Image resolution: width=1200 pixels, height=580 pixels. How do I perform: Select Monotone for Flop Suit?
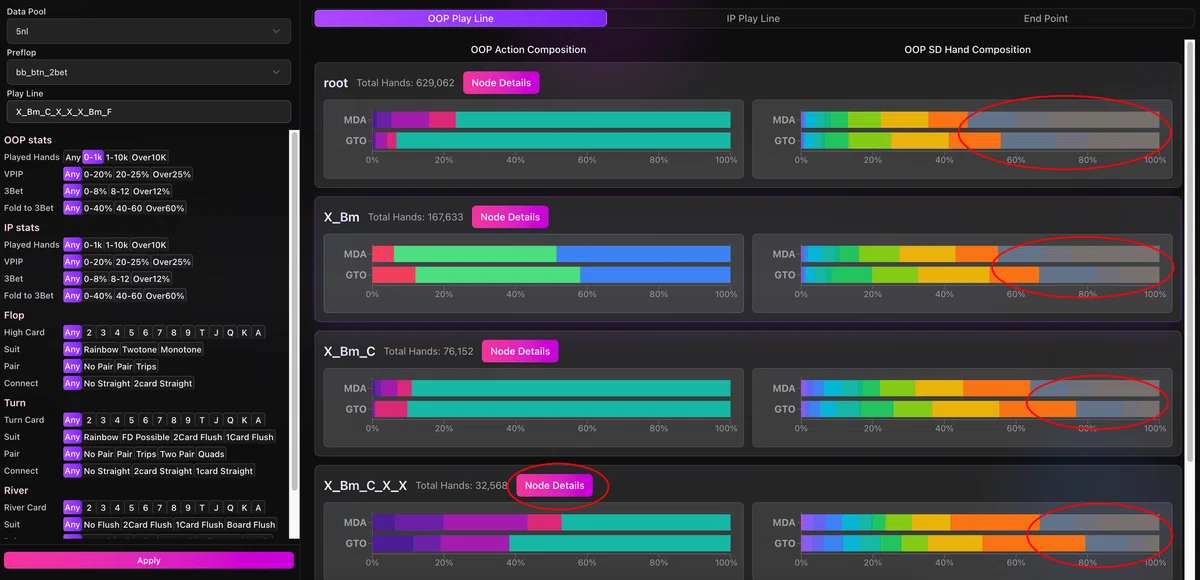click(x=182, y=350)
